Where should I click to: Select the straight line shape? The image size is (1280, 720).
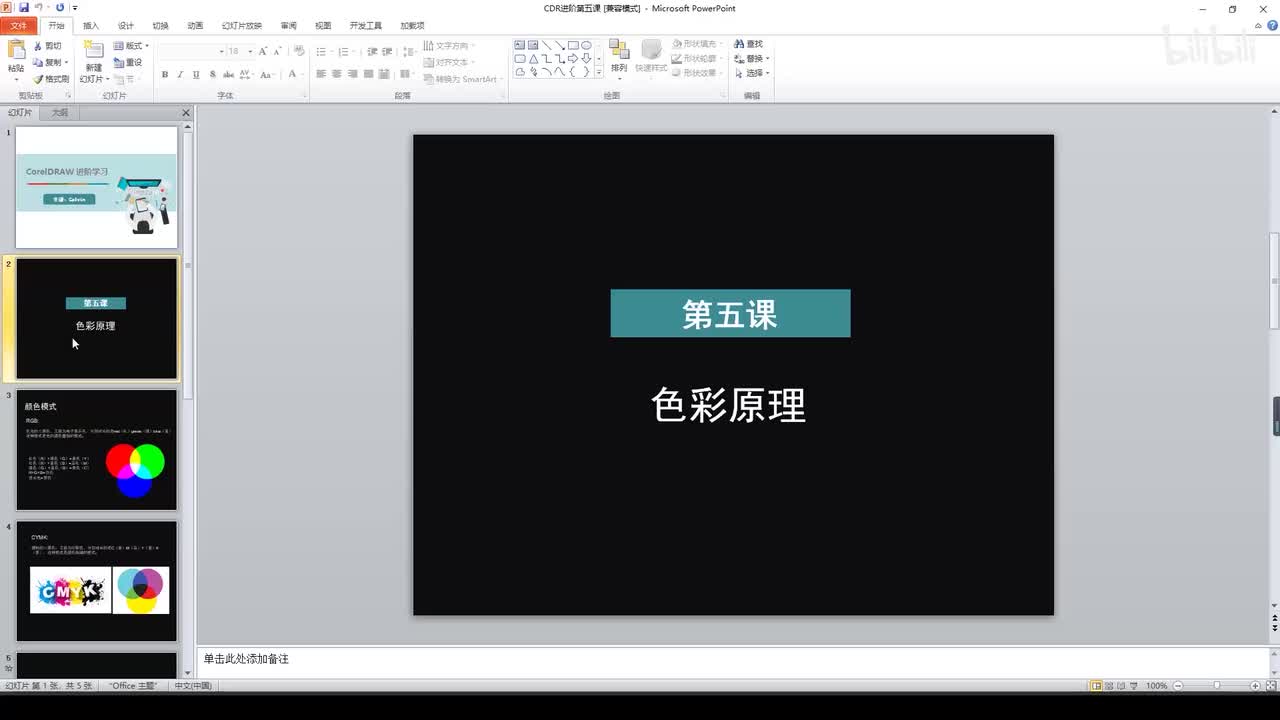[x=546, y=45]
